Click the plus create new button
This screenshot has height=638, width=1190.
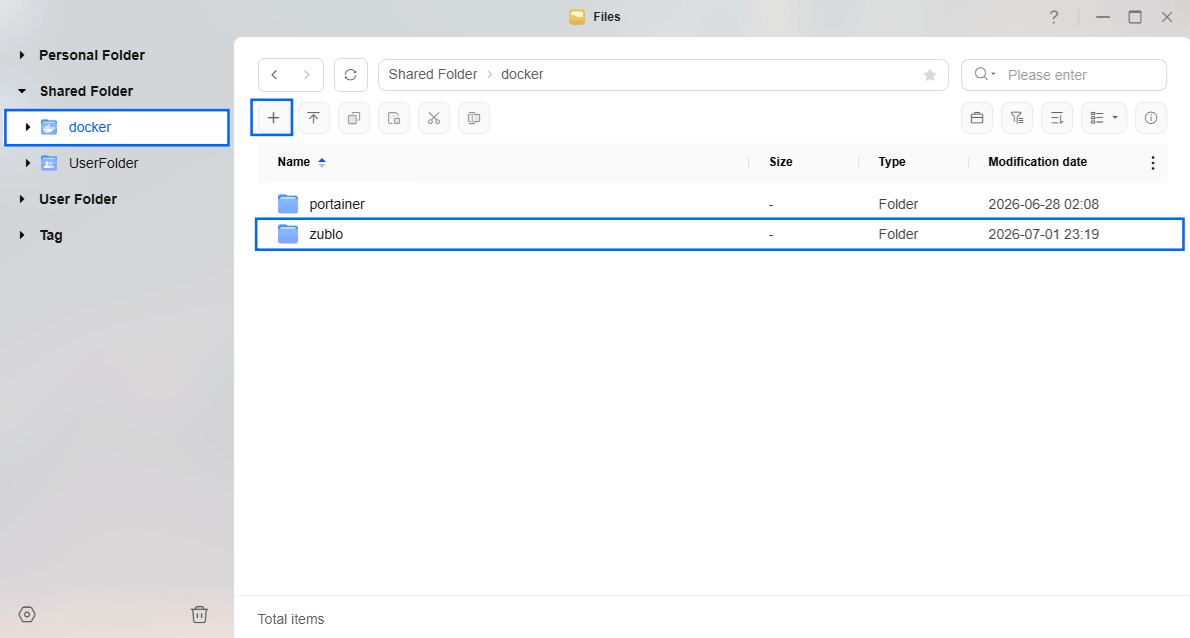pos(273,118)
